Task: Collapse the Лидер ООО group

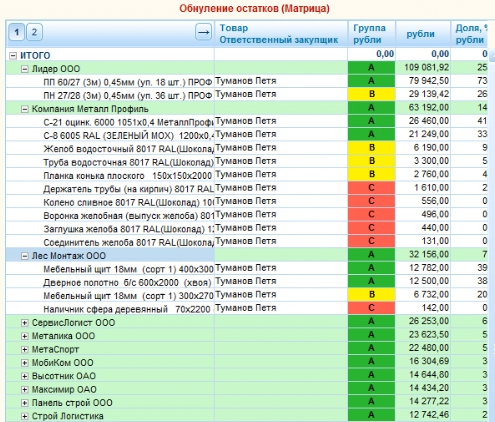Action: click(24, 69)
